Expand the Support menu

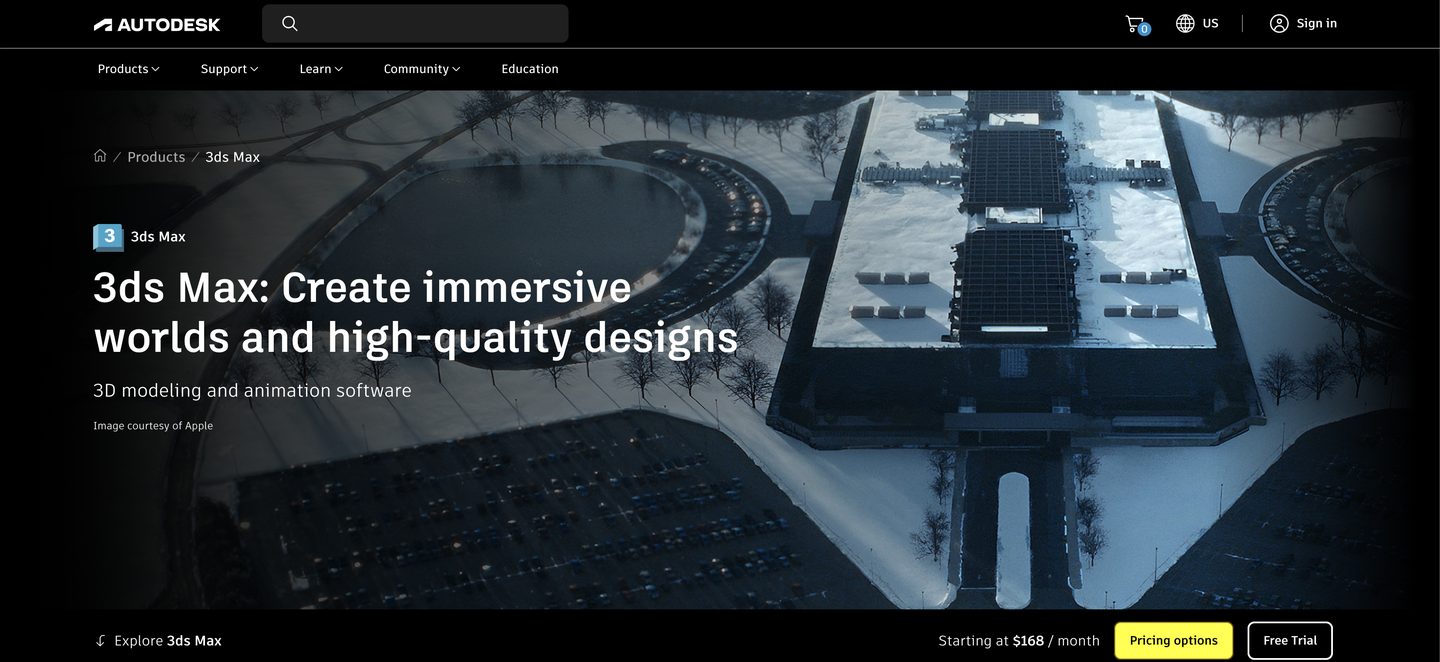pyautogui.click(x=229, y=69)
